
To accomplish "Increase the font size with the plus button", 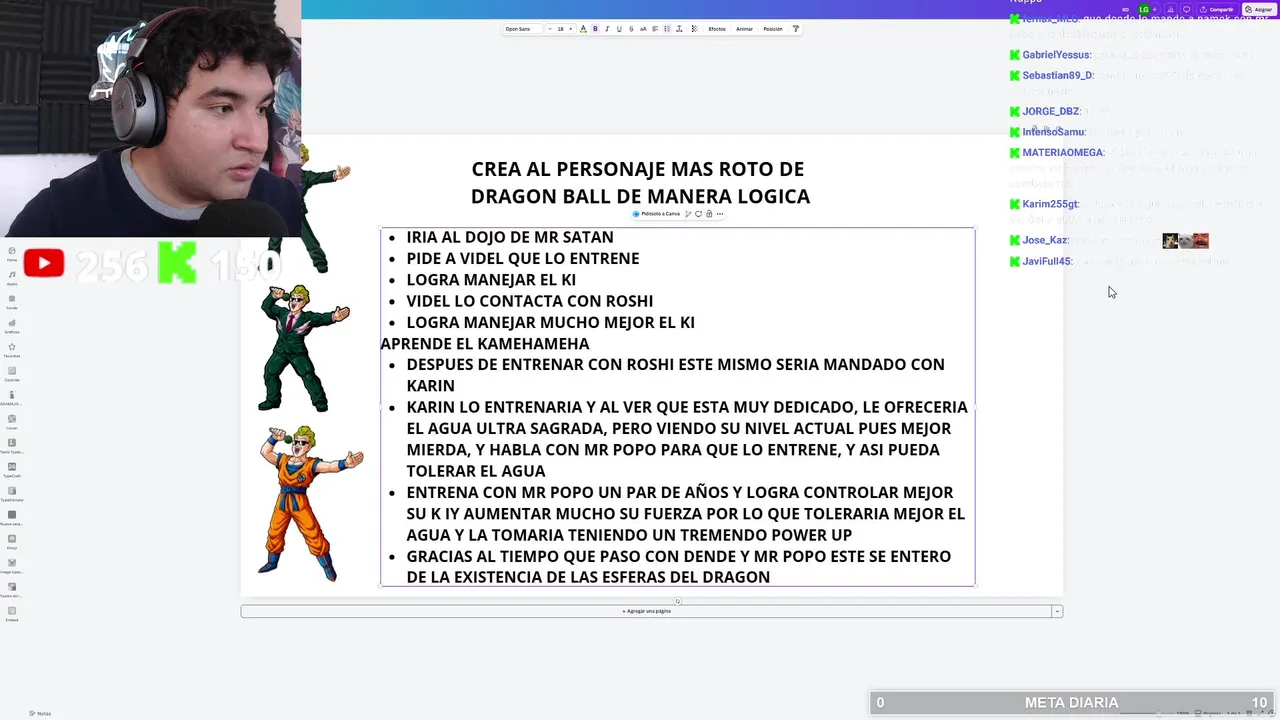I will coord(571,29).
